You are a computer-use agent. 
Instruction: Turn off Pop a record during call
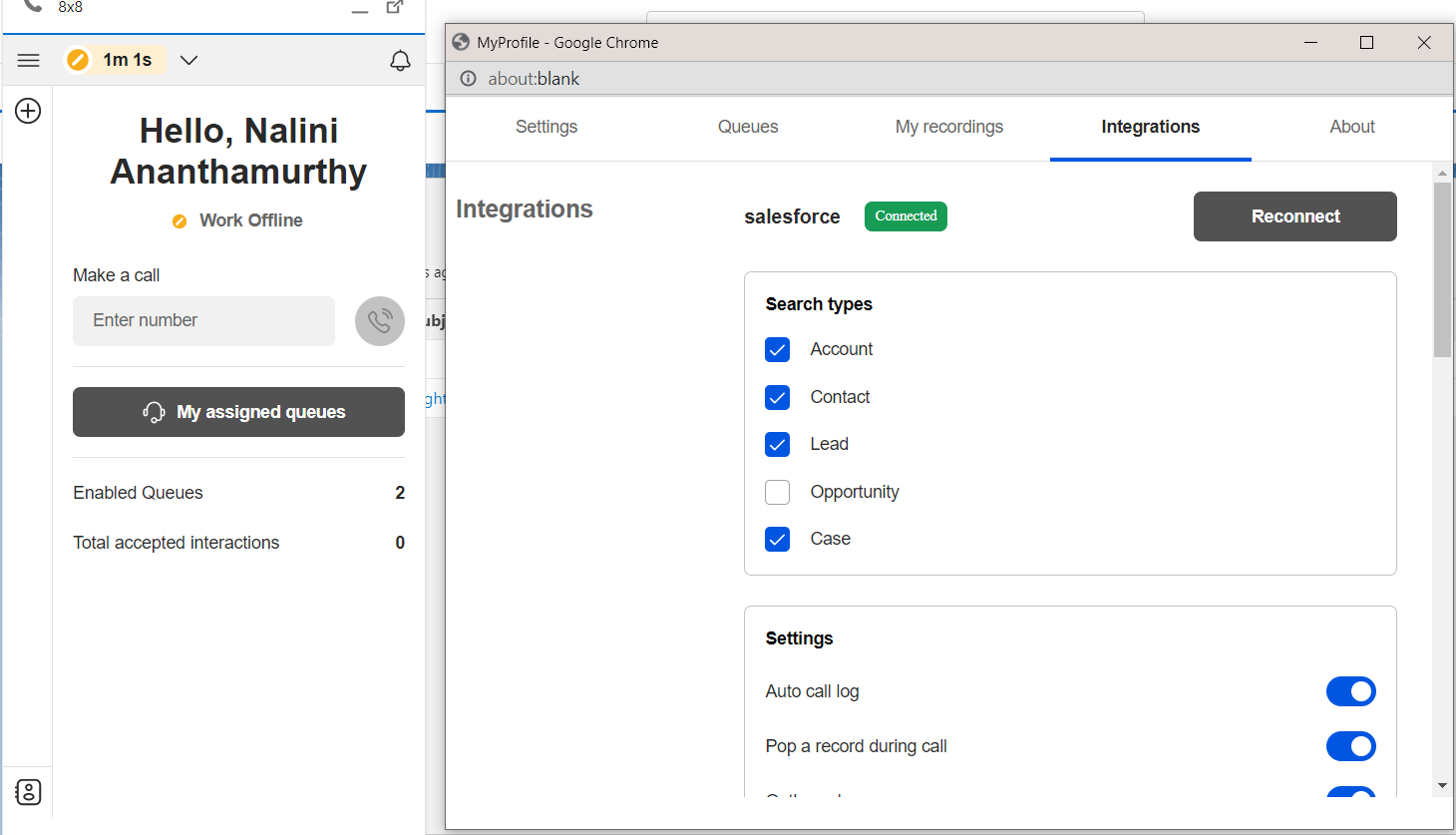(x=1351, y=746)
